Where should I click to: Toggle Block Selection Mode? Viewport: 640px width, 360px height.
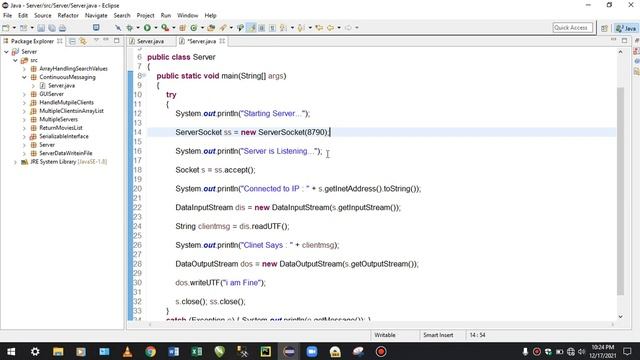[x=261, y=28]
